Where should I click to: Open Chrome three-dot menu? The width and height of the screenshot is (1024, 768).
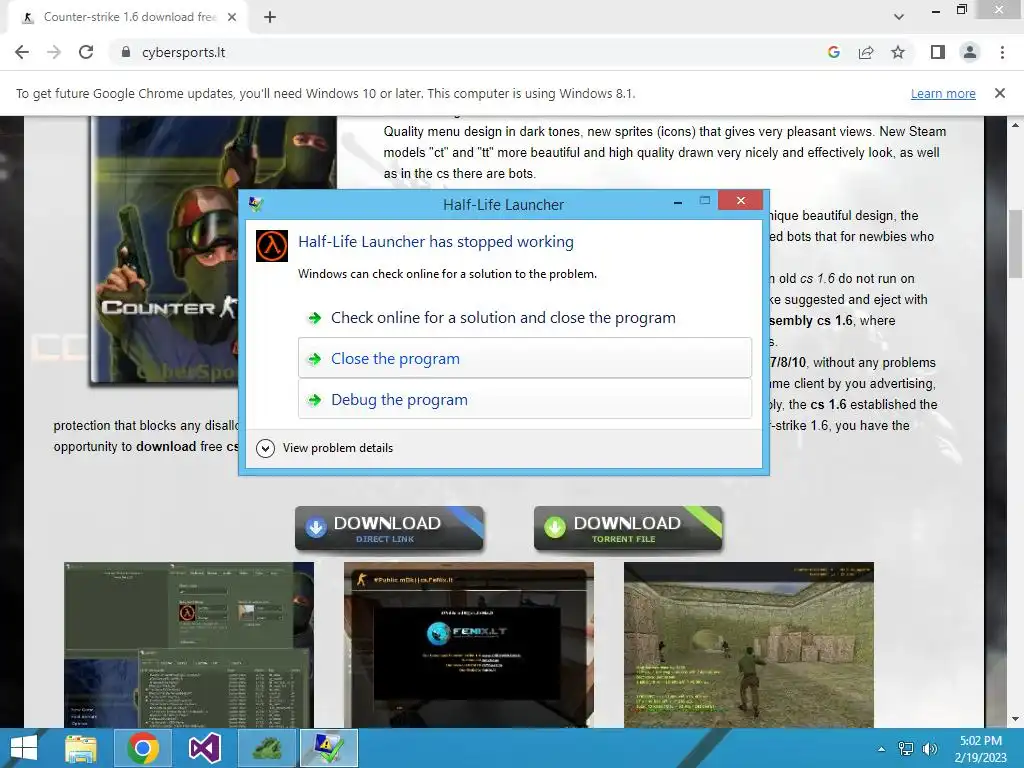pos(1002,52)
